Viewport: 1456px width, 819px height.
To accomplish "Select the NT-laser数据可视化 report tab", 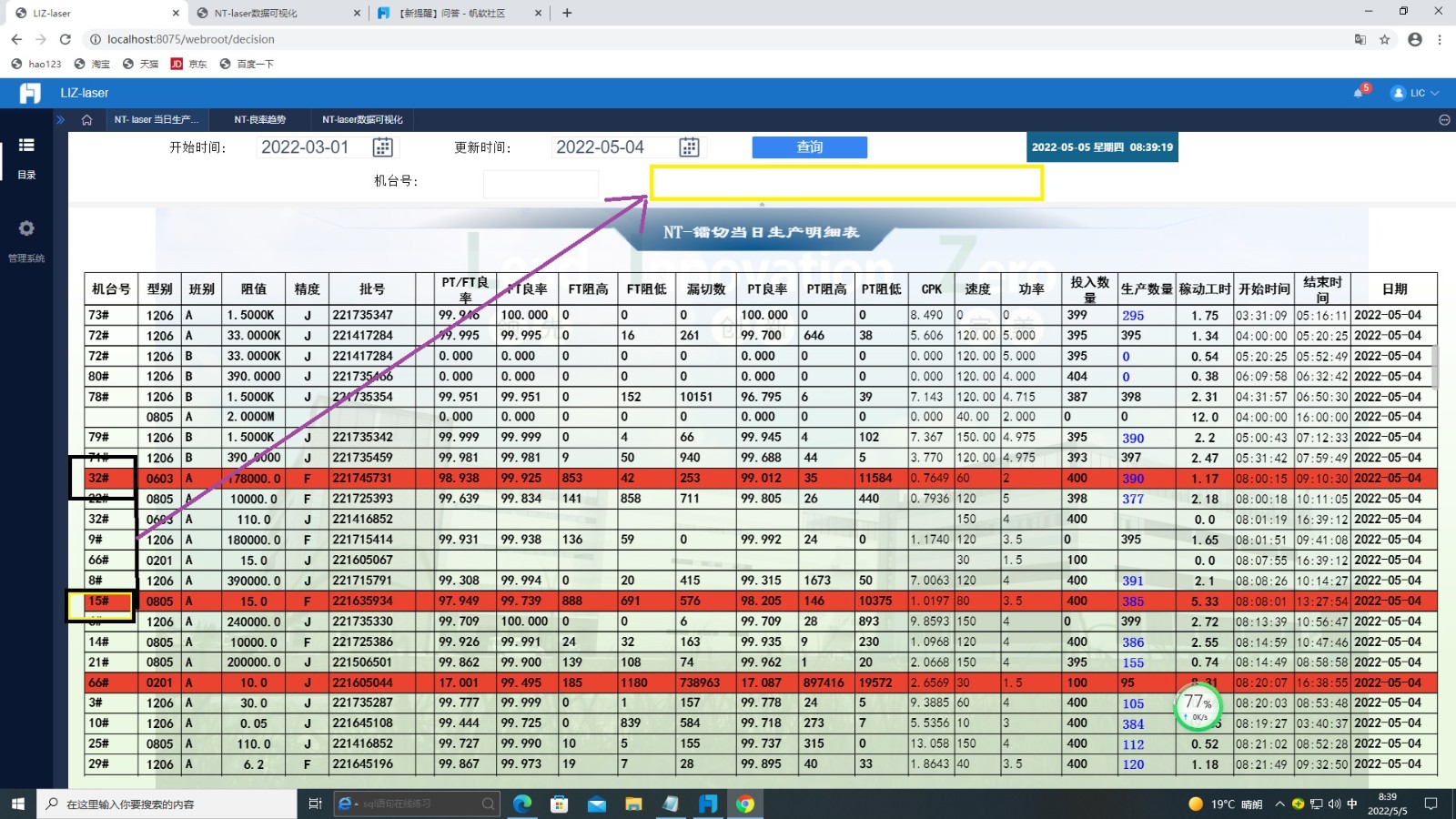I will pyautogui.click(x=362, y=120).
